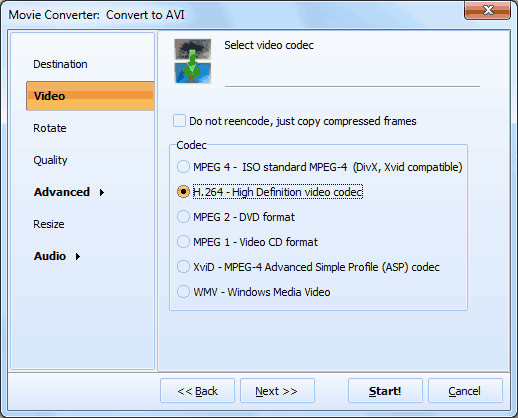Image resolution: width=518 pixels, height=418 pixels.
Task: Open the Destination page
Action: (x=60, y=64)
